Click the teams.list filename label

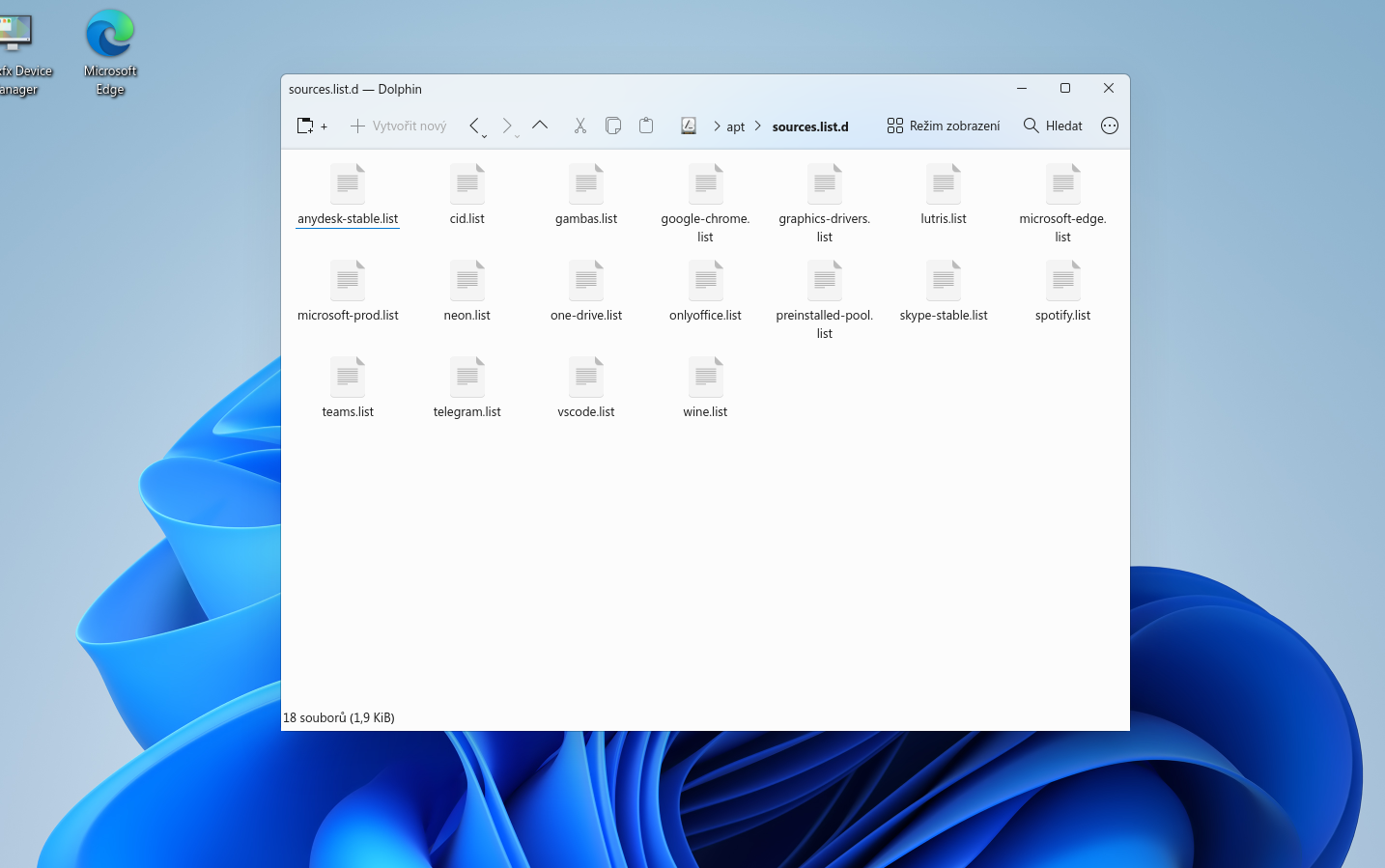[x=348, y=412]
